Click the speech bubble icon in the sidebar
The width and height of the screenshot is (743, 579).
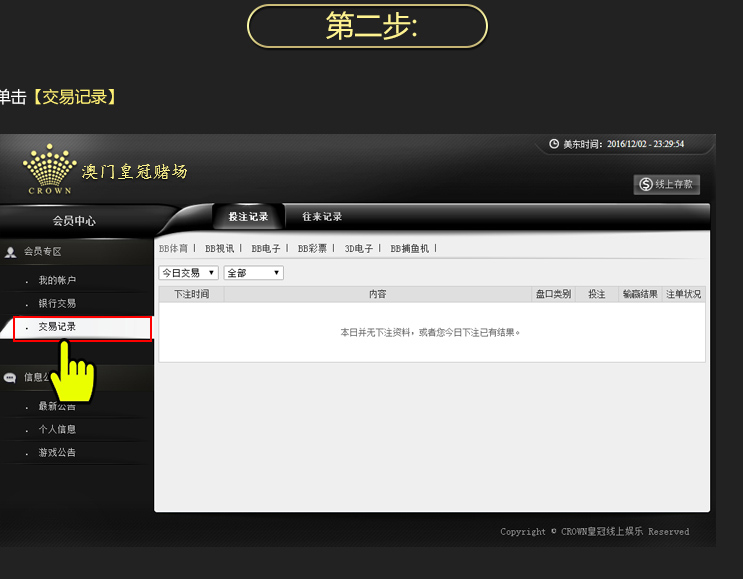11,378
